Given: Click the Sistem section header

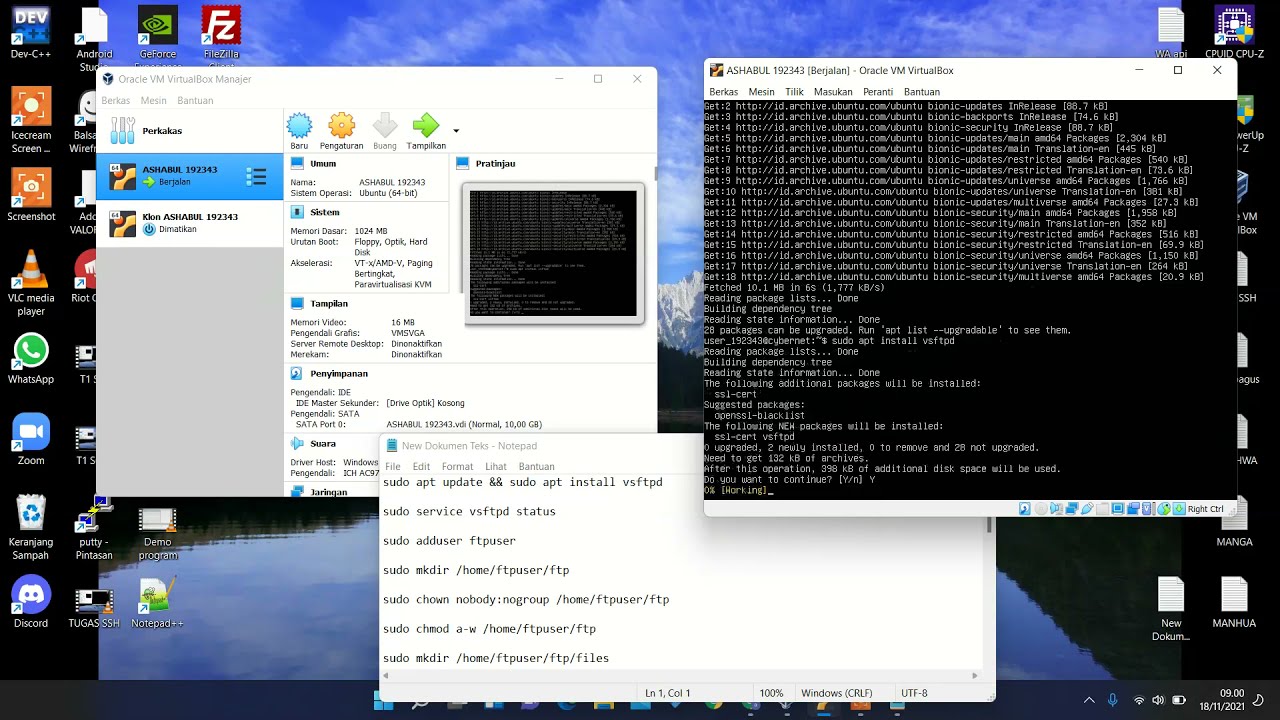Looking at the screenshot, I should point(325,212).
